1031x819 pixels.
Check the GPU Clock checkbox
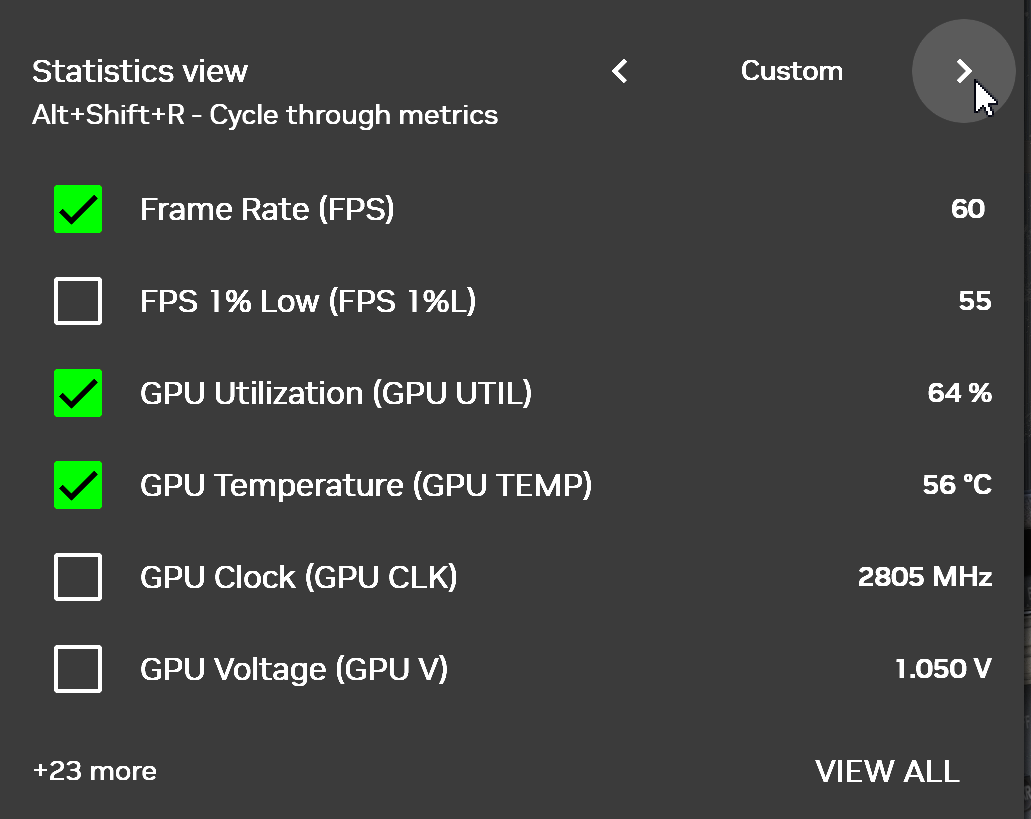tap(78, 577)
